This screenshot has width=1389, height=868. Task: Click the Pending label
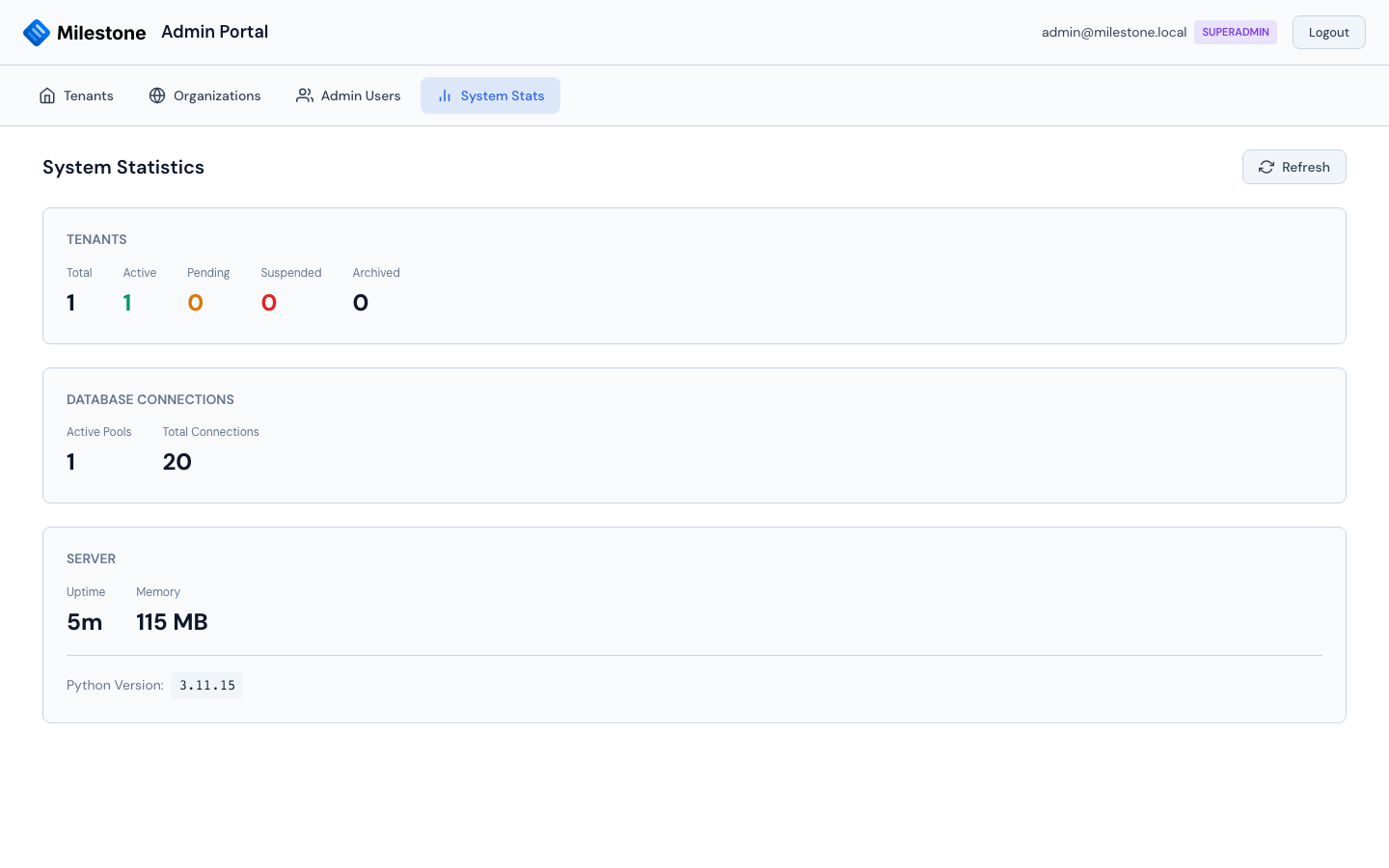[208, 273]
